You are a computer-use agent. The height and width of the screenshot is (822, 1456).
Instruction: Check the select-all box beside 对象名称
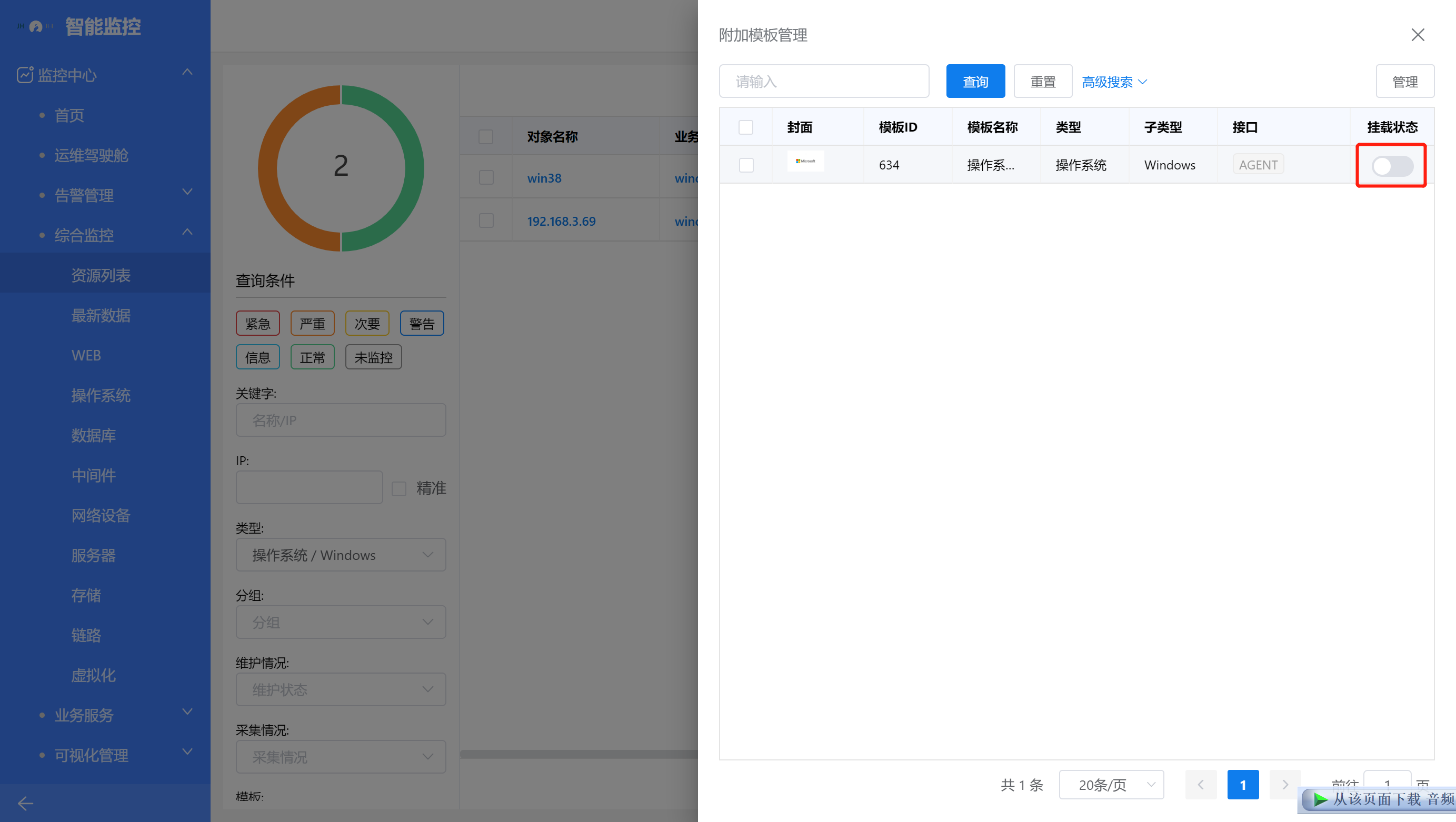pyautogui.click(x=486, y=136)
